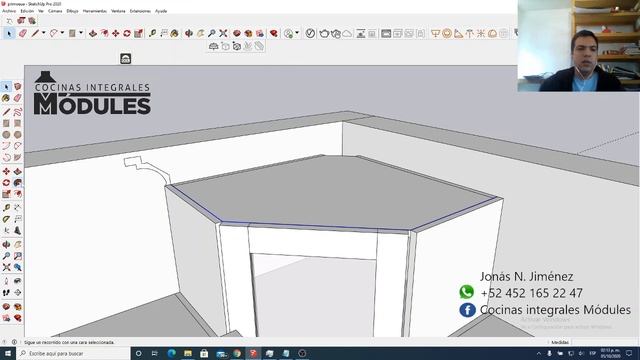Select Make Component in left tool palette

point(18,87)
